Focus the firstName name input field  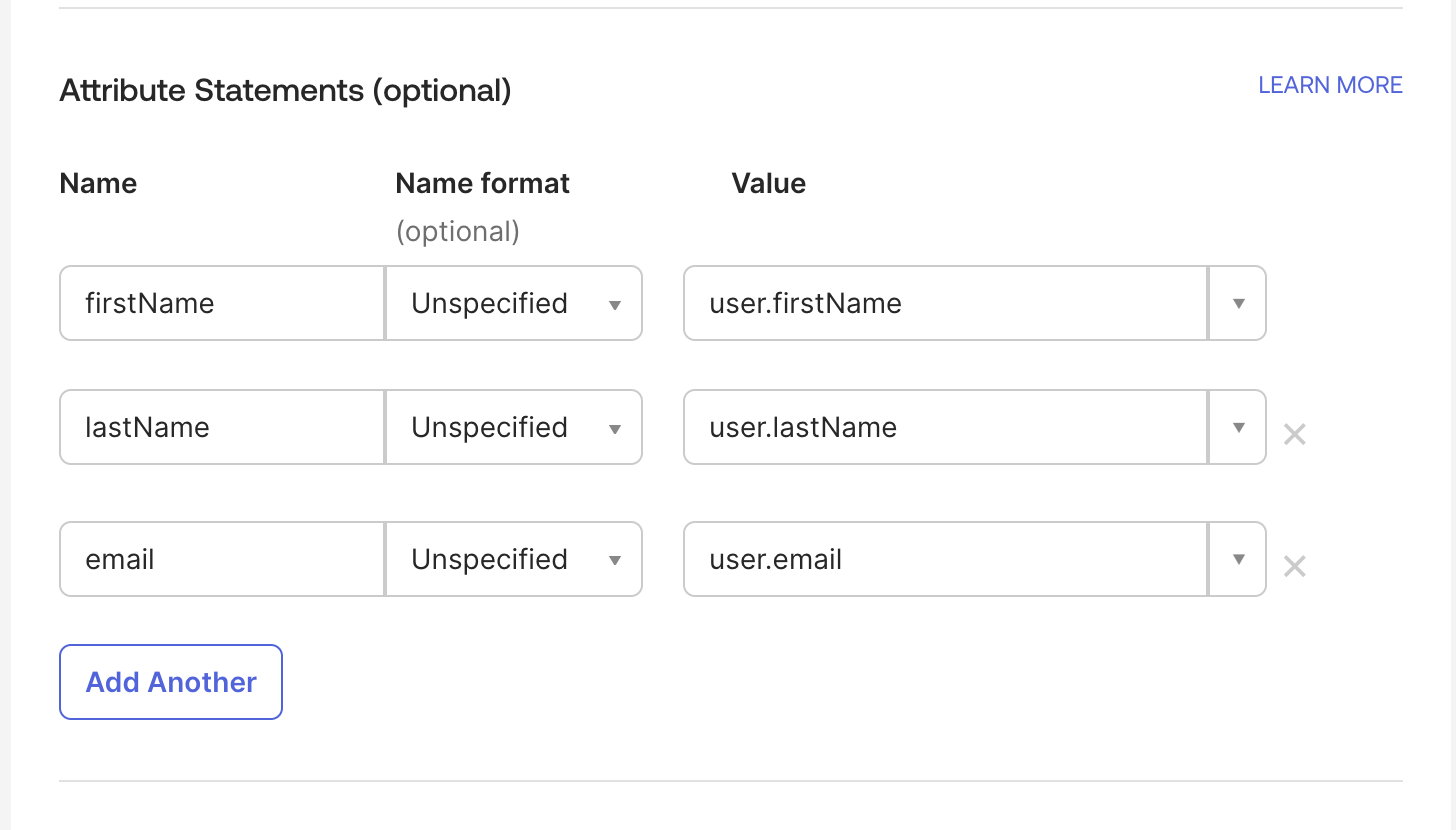[x=222, y=303]
